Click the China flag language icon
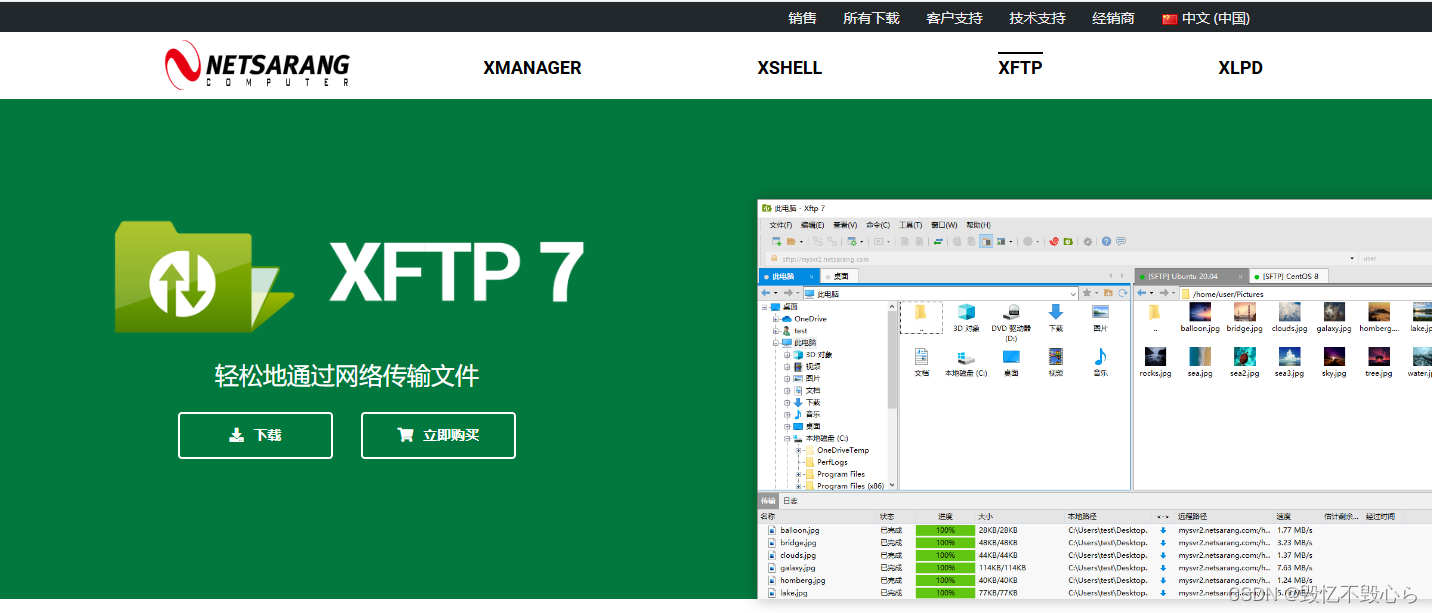Image resolution: width=1432 pixels, height=613 pixels. pyautogui.click(x=1169, y=18)
